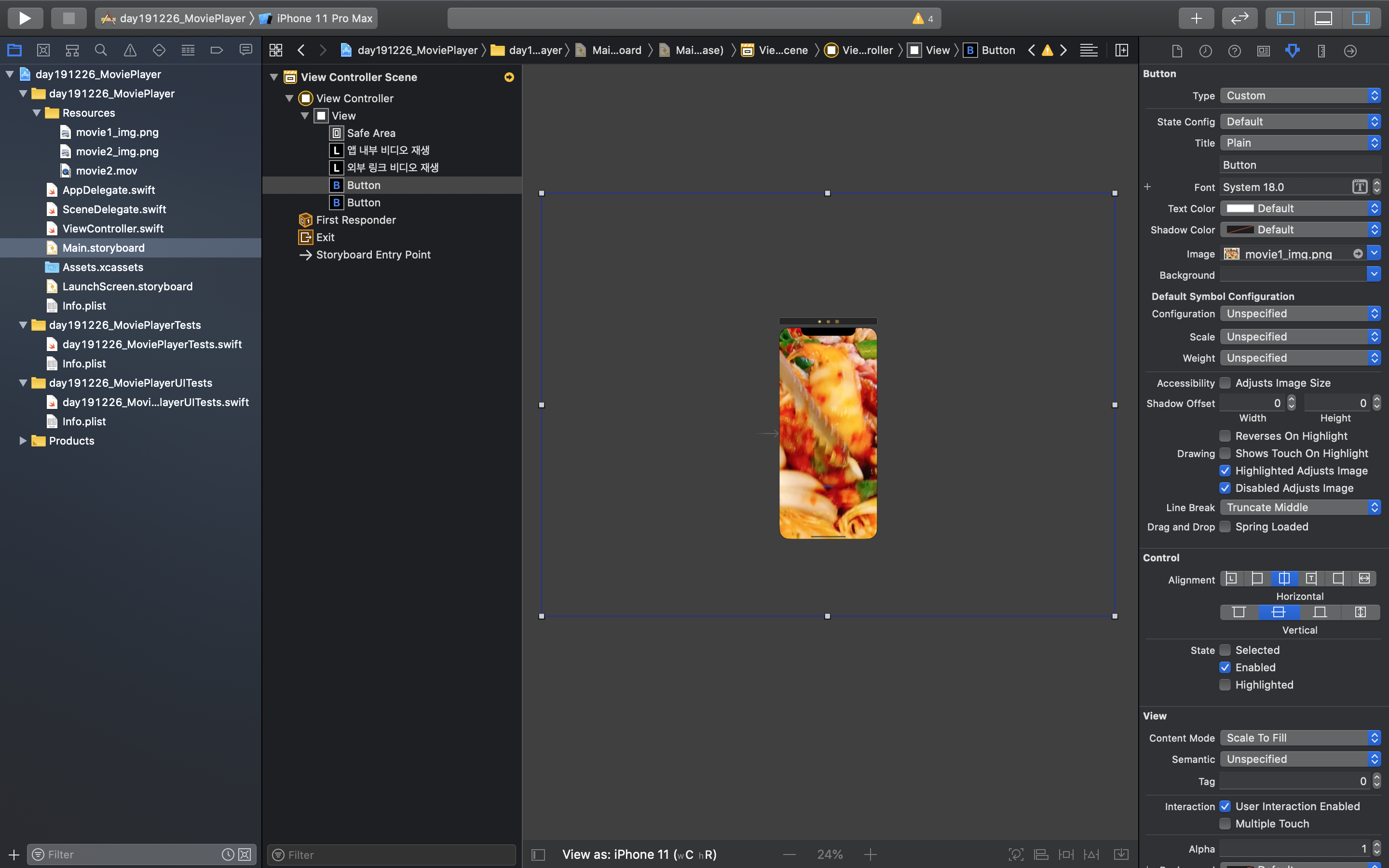Show the Size inspector ruler icon

(x=1321, y=51)
